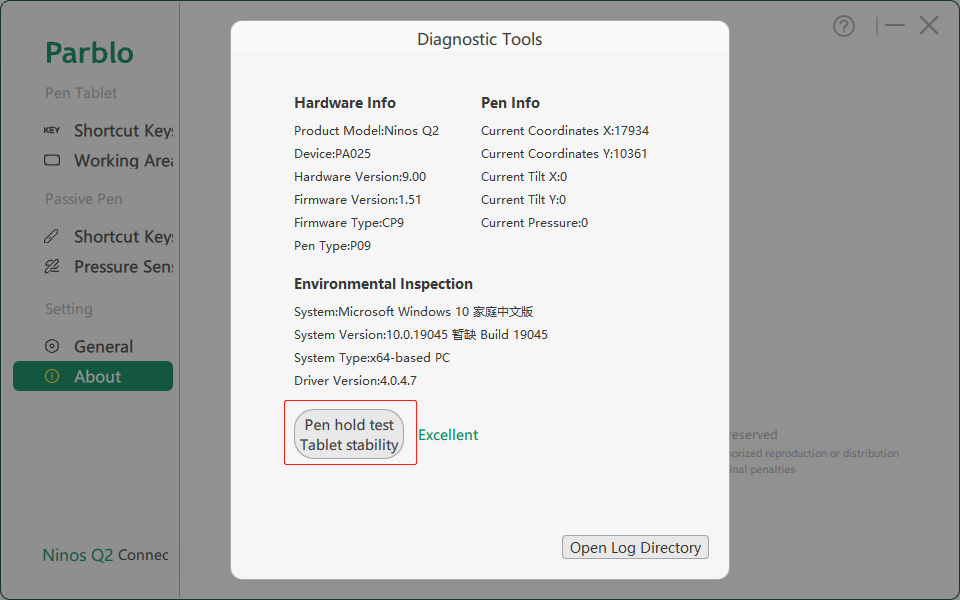The width and height of the screenshot is (960, 600).
Task: Click Current Tilt X:0 text
Action: coord(524,176)
